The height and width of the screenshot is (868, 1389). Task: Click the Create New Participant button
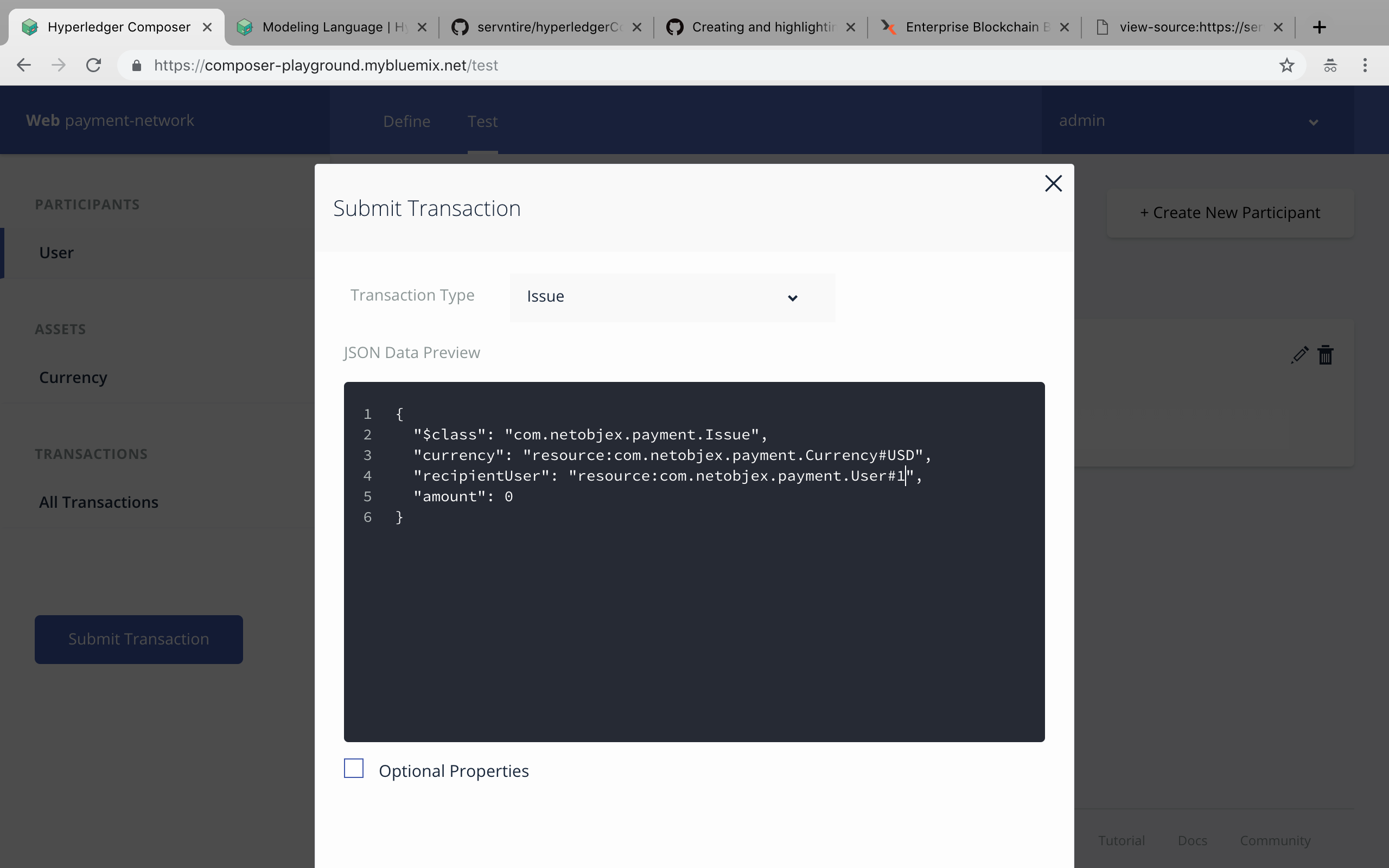[1230, 212]
